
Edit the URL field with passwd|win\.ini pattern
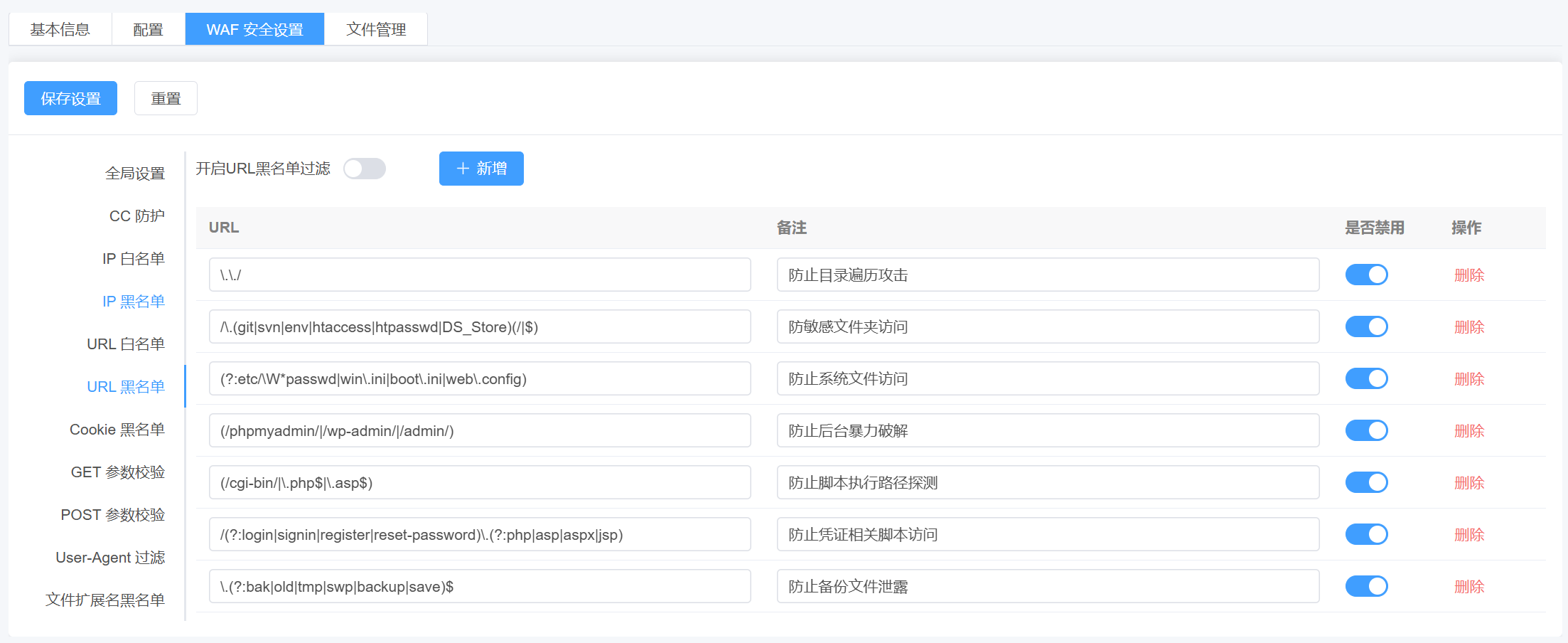point(480,378)
